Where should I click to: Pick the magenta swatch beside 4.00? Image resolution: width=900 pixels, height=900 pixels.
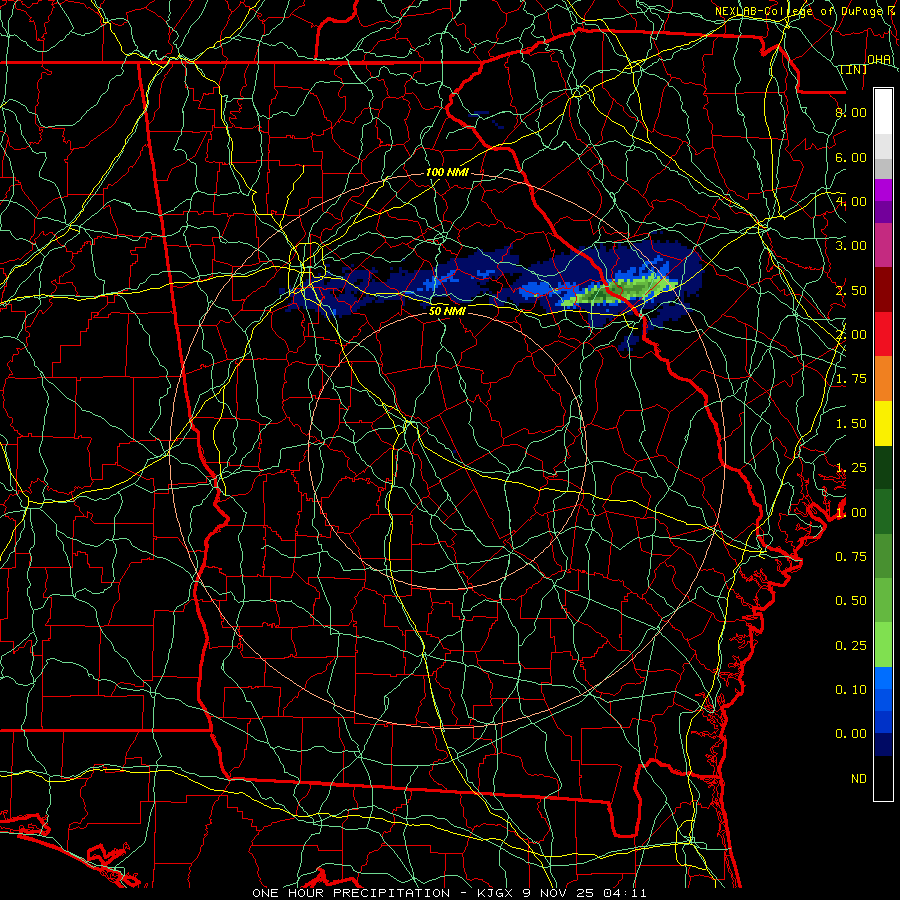(x=883, y=190)
